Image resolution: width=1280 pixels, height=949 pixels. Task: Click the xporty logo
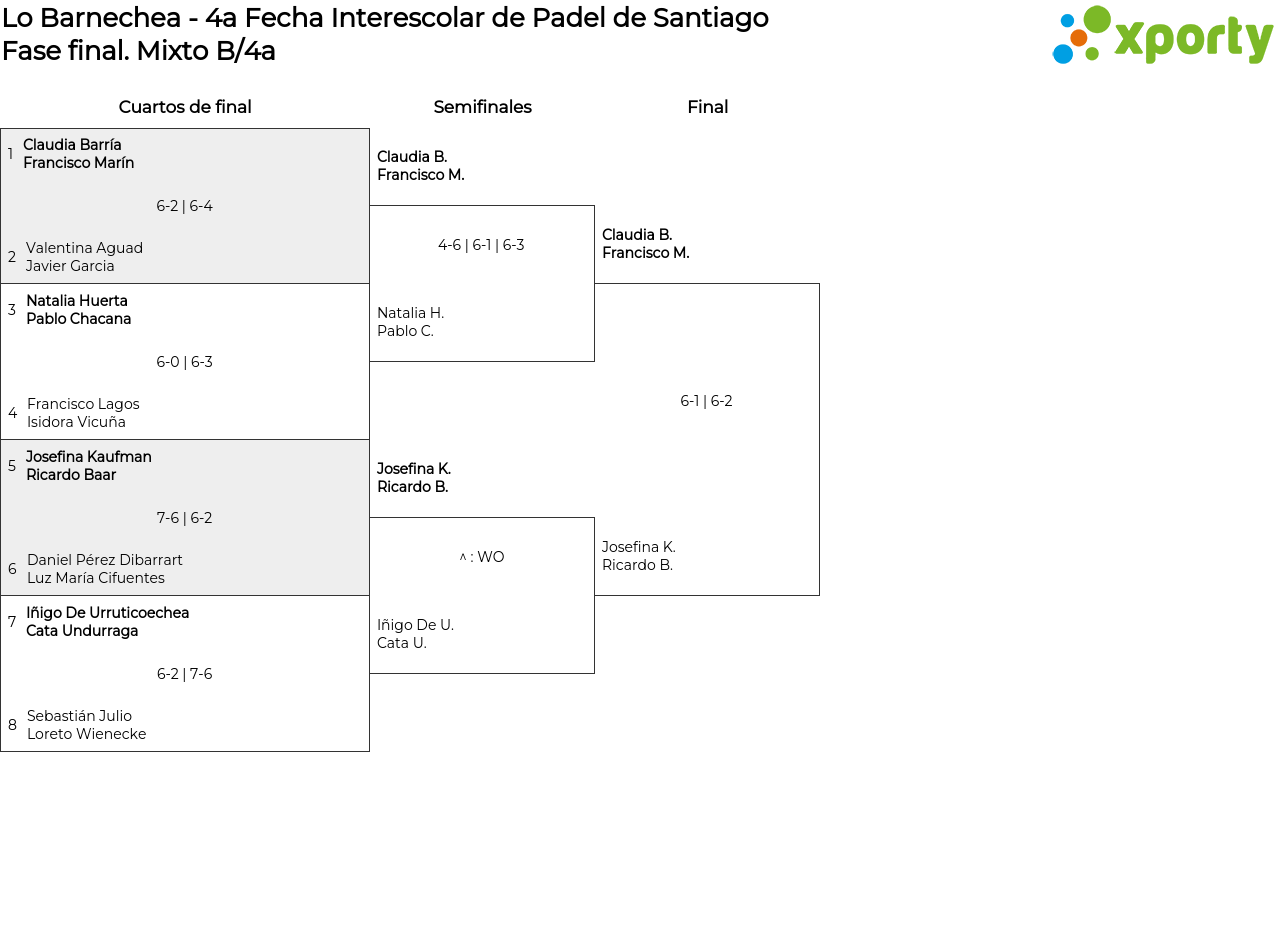(x=1162, y=36)
